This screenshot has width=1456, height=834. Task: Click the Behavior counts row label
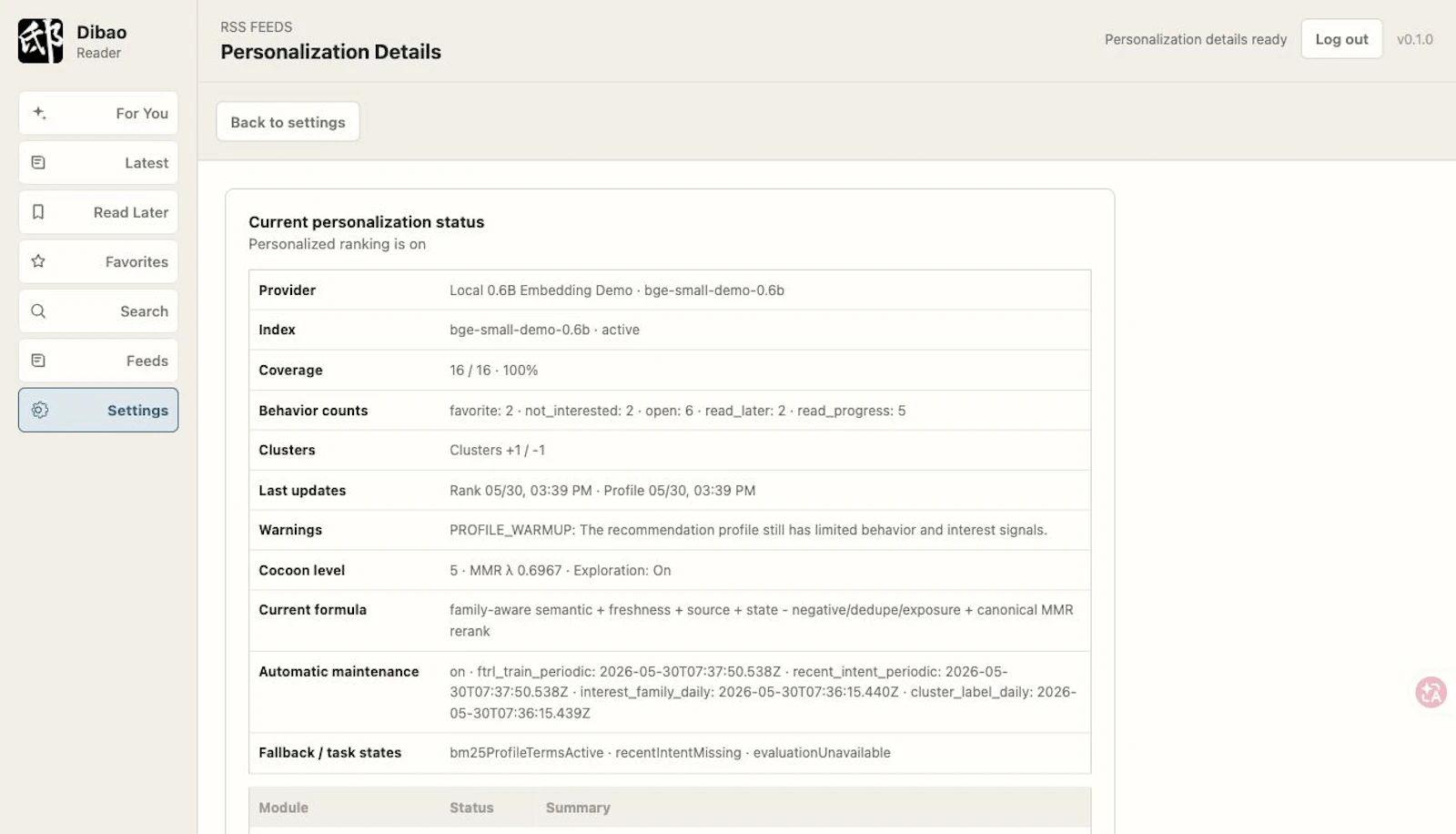pyautogui.click(x=313, y=411)
